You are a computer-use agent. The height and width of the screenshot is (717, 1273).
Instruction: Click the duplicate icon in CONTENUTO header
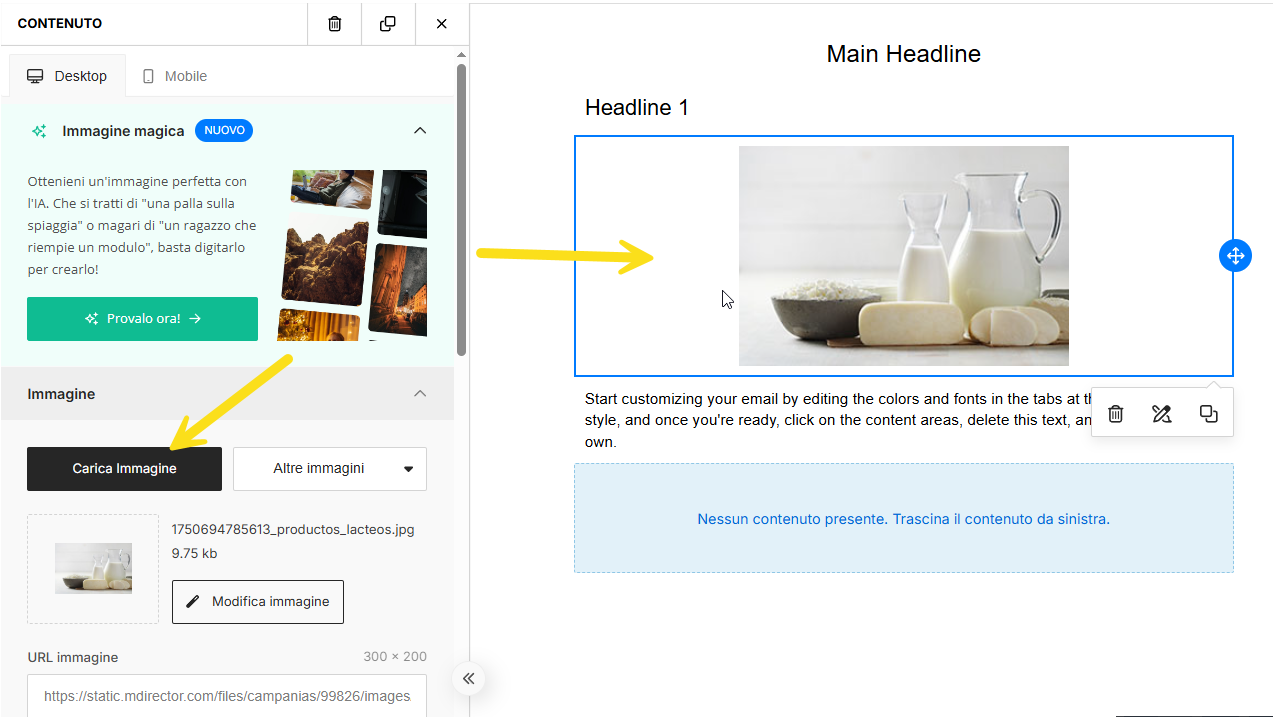[x=388, y=23]
